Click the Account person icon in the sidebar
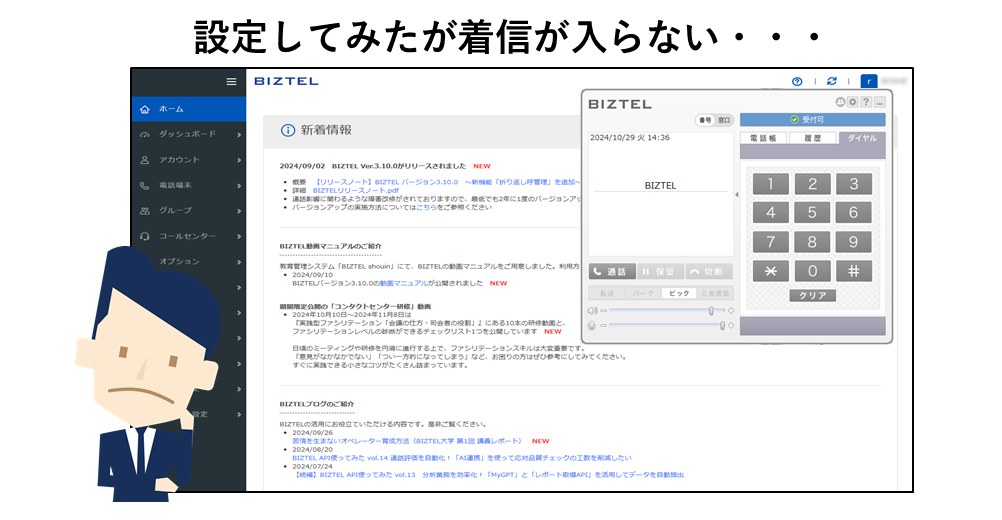The height and width of the screenshot is (520, 1002). point(145,160)
